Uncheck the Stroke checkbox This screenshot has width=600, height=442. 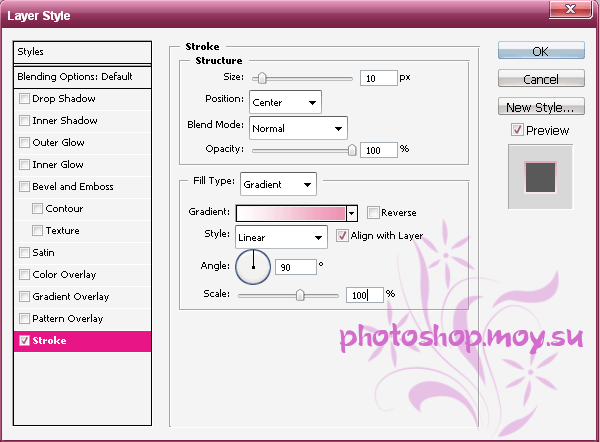pos(24,341)
